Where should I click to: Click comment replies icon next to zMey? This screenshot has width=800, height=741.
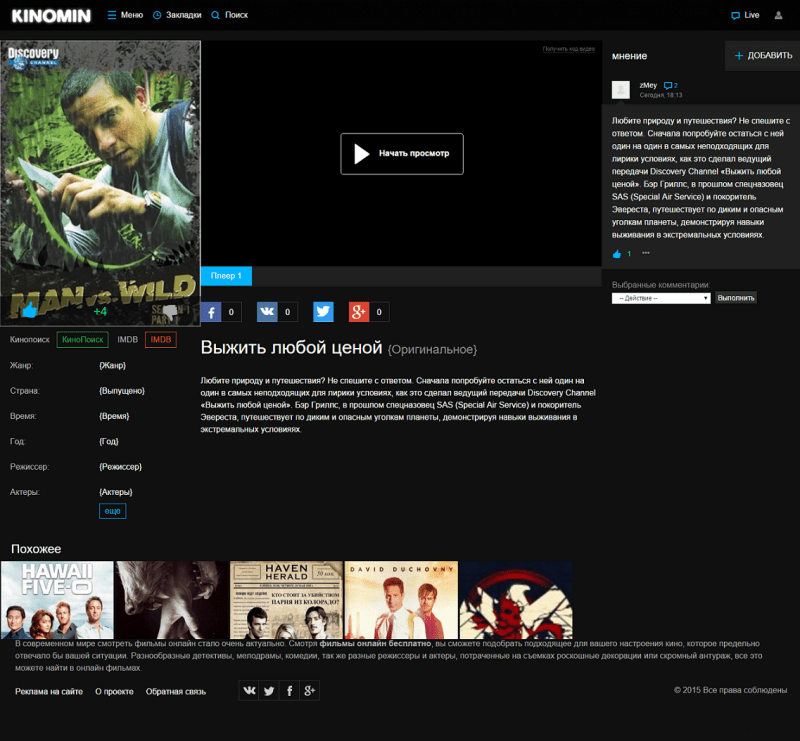670,85
